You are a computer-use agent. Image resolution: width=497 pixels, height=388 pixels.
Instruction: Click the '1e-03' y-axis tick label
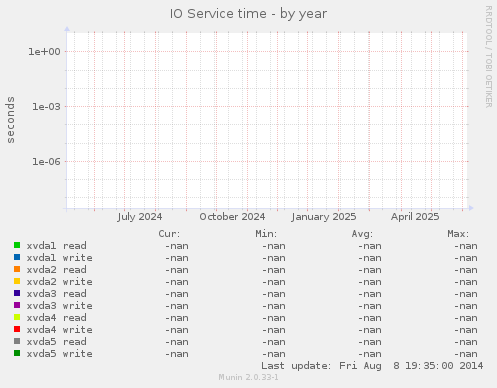point(46,107)
